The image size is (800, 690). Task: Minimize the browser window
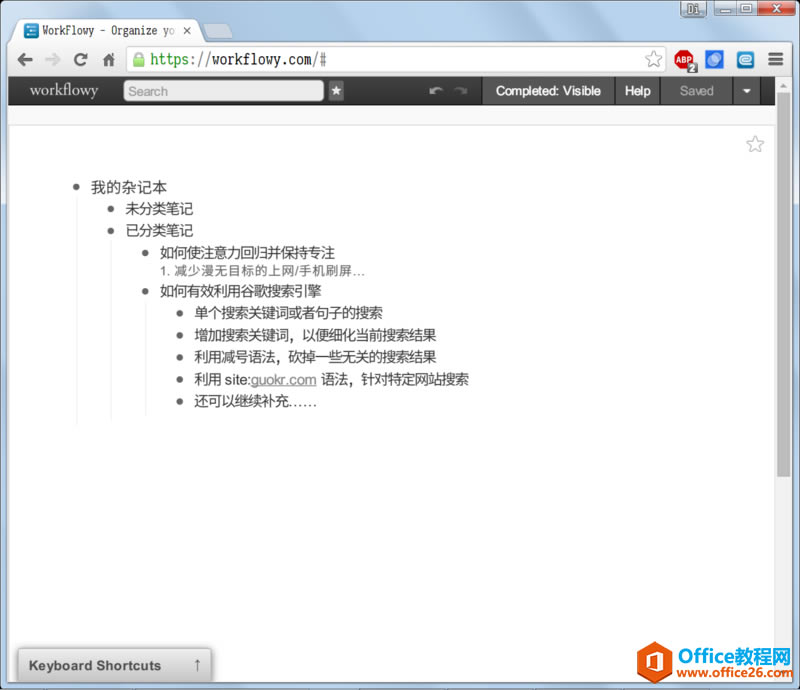[x=725, y=9]
